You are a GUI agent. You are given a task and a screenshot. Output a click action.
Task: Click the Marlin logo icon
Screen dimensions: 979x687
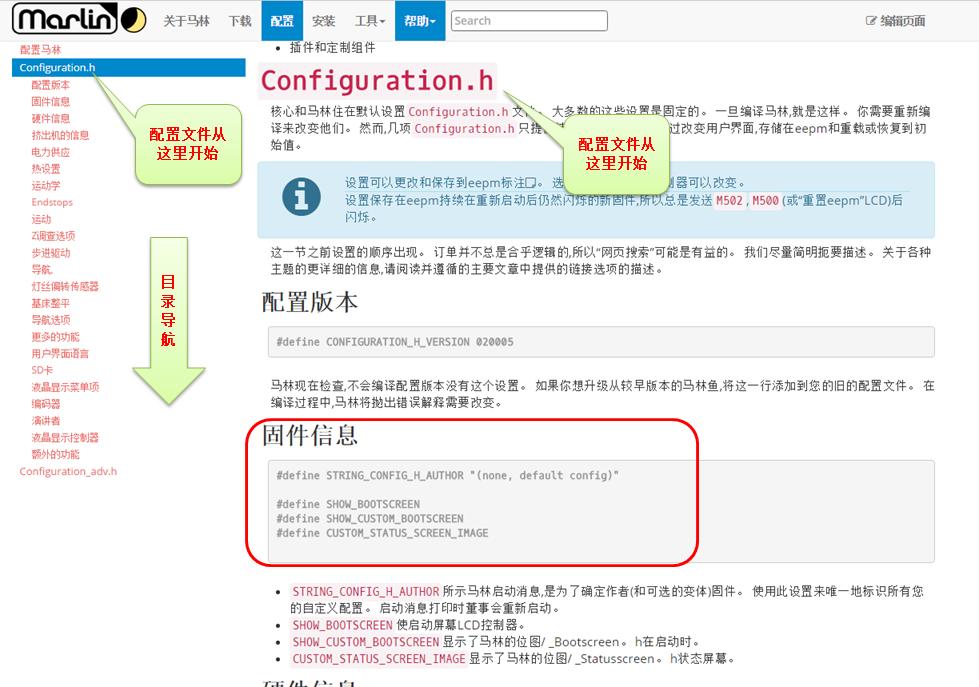tap(67, 18)
